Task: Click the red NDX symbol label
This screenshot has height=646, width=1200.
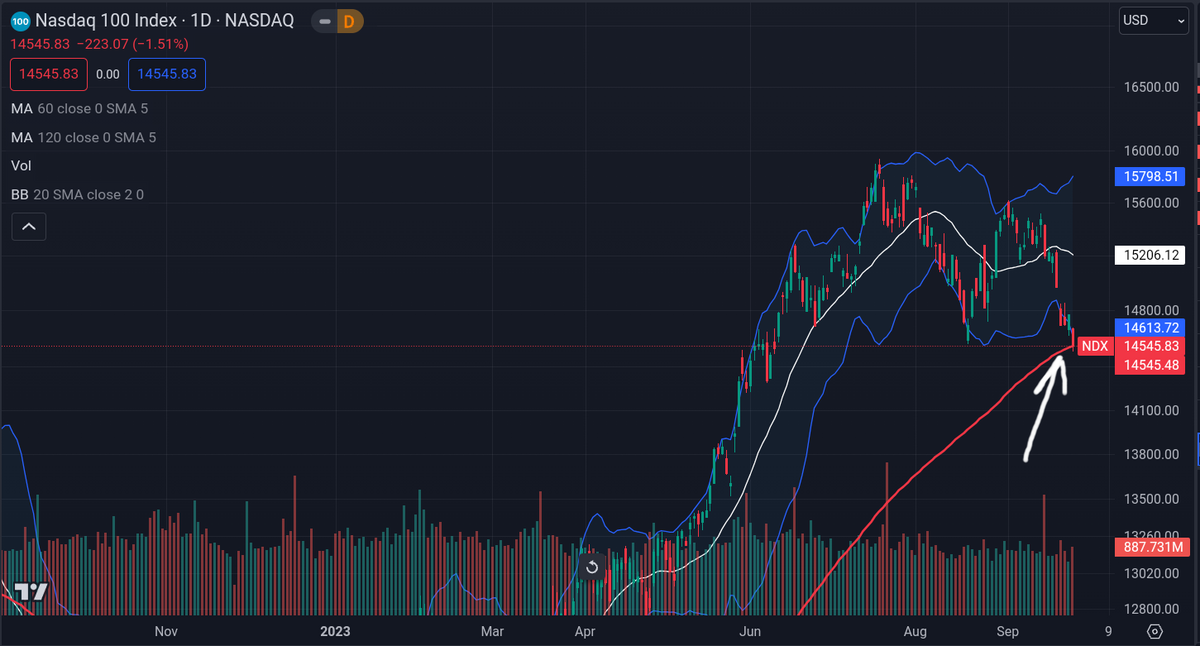Action: 1095,346
